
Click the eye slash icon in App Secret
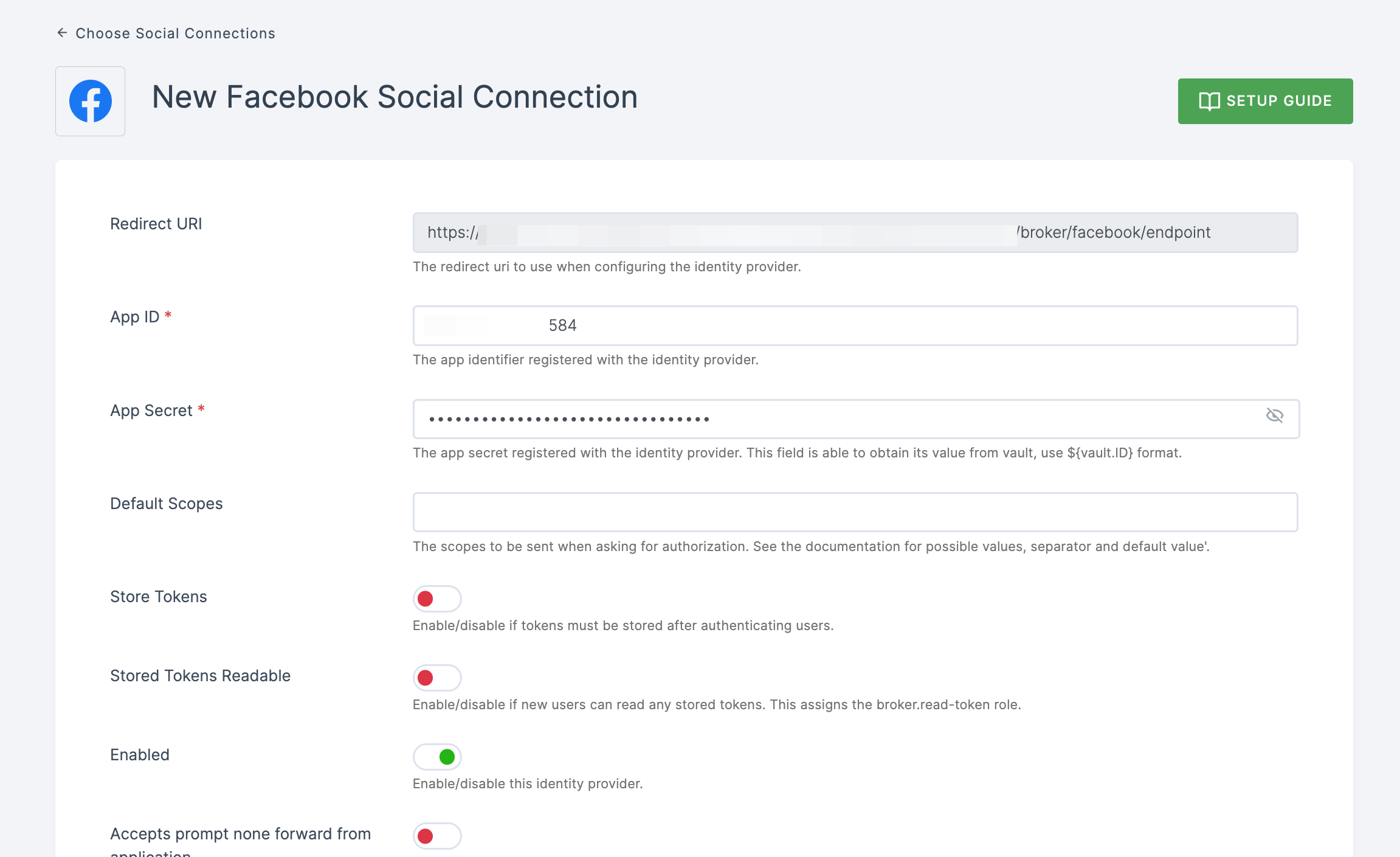1275,416
